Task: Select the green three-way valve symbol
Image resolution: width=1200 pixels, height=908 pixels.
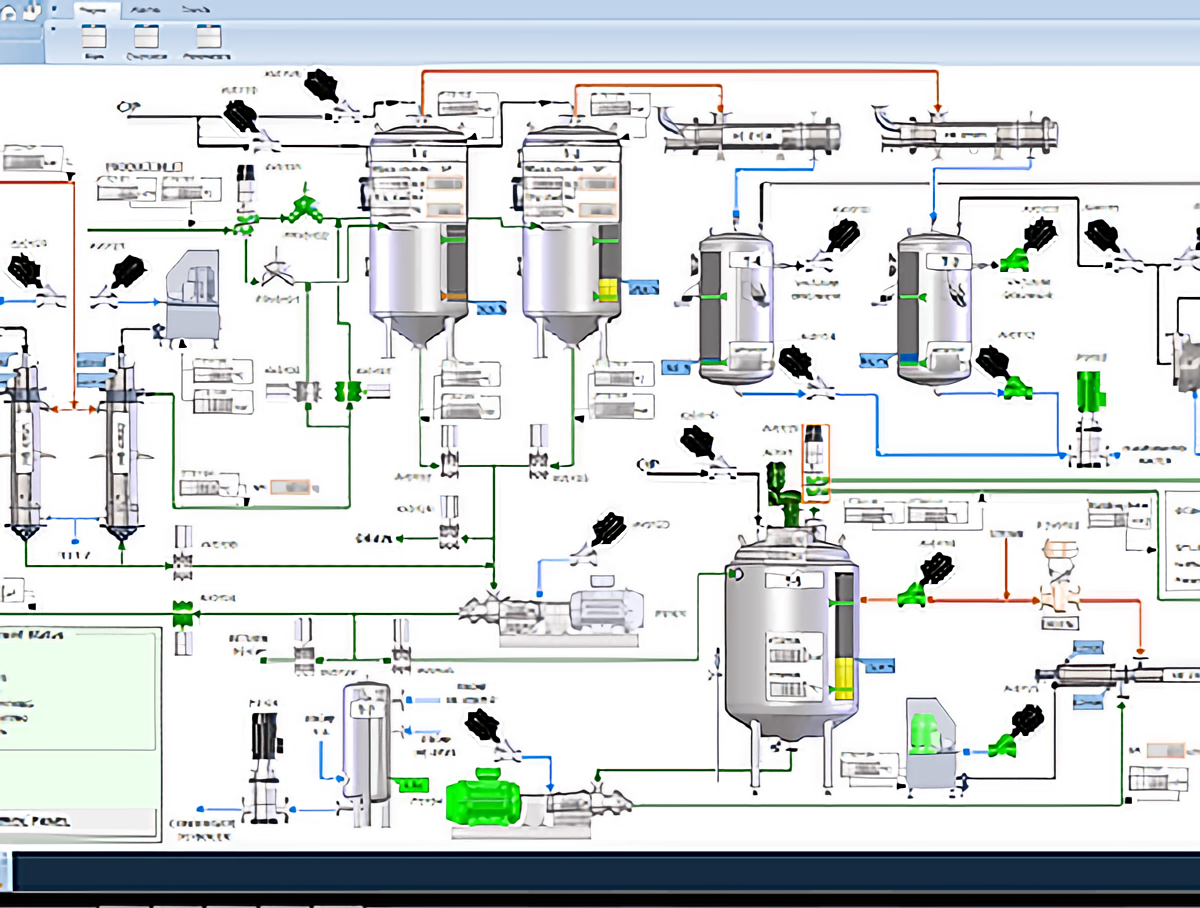Action: point(301,209)
